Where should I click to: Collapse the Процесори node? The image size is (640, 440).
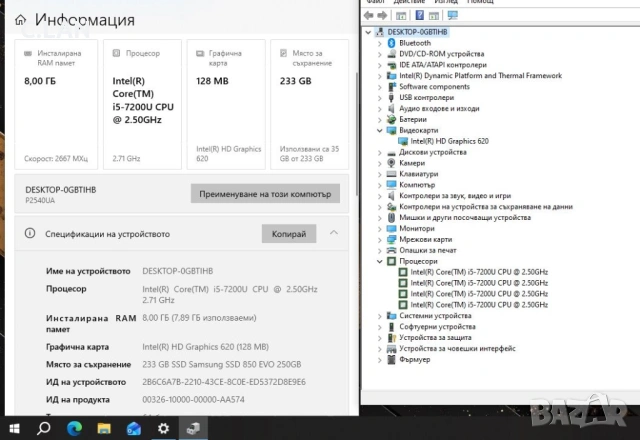[380, 261]
